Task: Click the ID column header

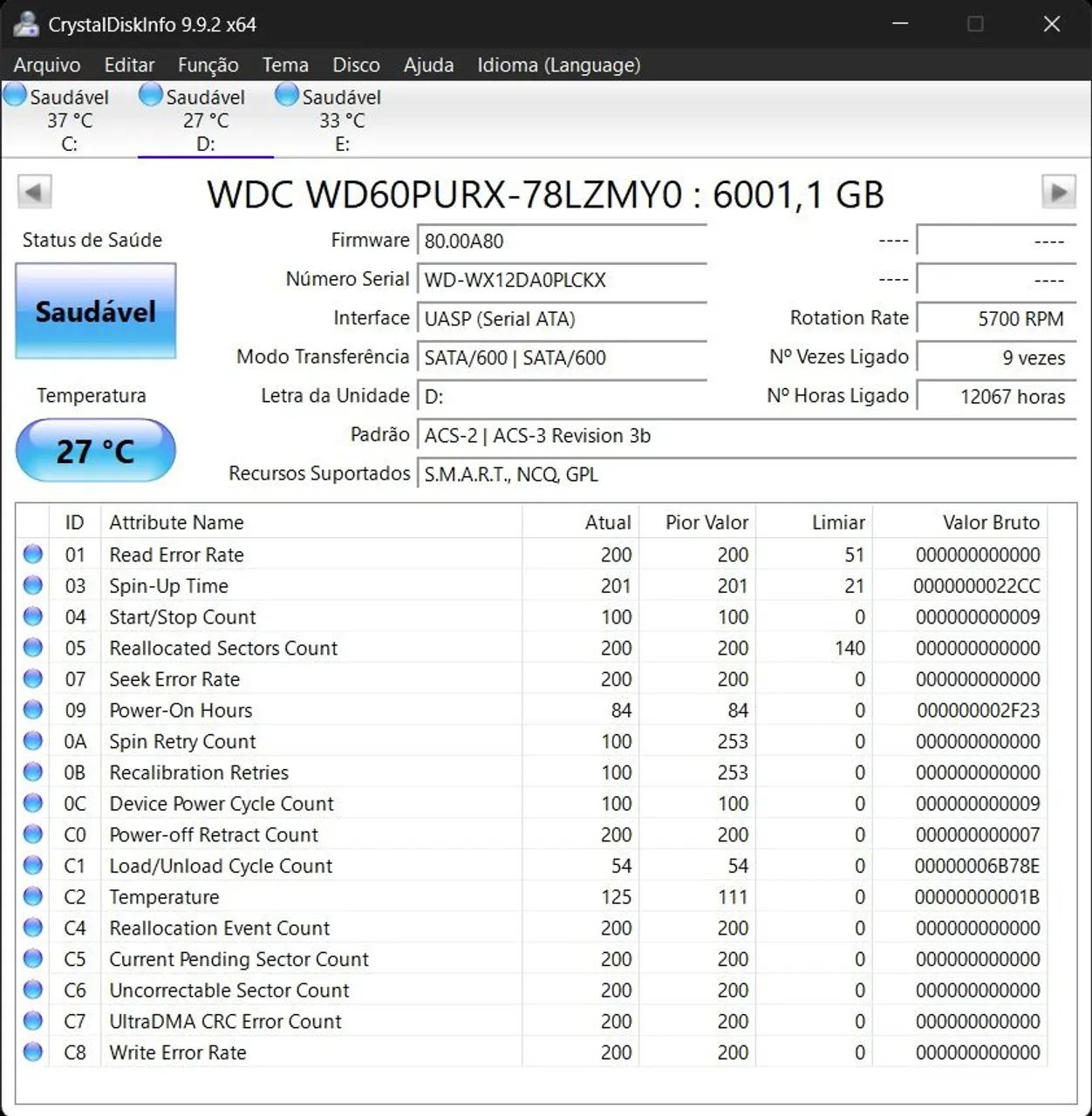Action: point(75,522)
